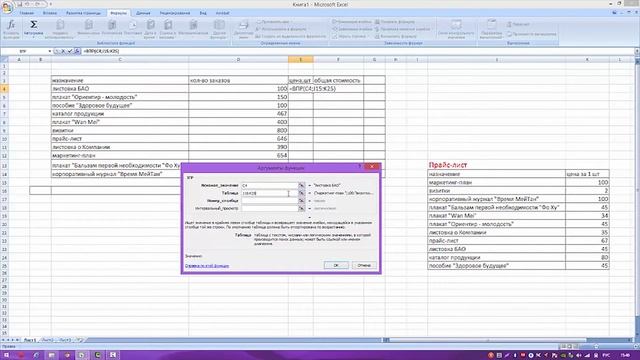Open the Рецензирование ribbon tab
This screenshot has height=360, width=640.
(x=175, y=13)
